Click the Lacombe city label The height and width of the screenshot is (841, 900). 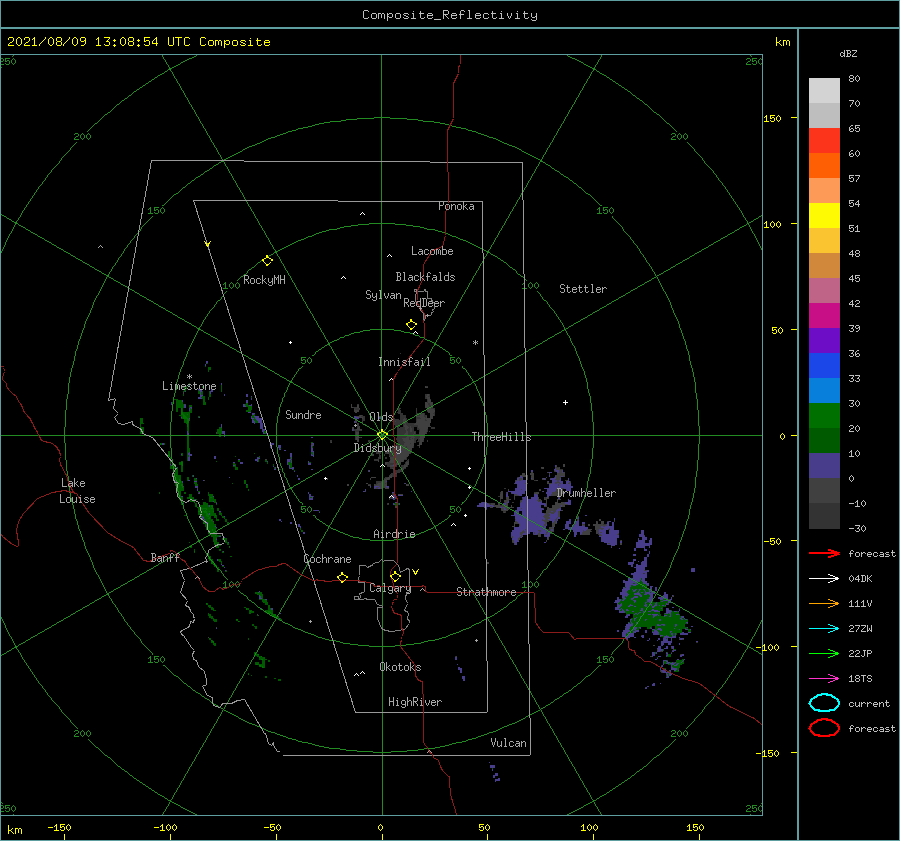tap(432, 251)
